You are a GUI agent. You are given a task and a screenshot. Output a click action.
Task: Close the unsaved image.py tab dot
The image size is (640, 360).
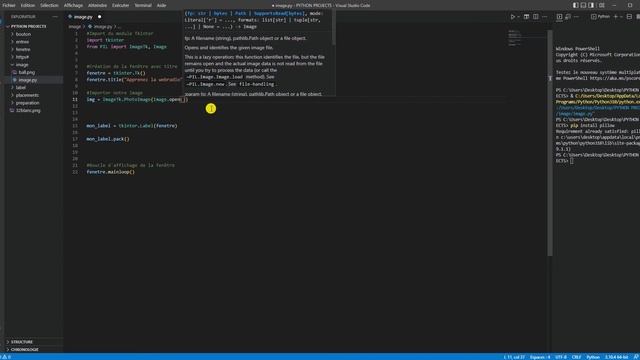100,17
